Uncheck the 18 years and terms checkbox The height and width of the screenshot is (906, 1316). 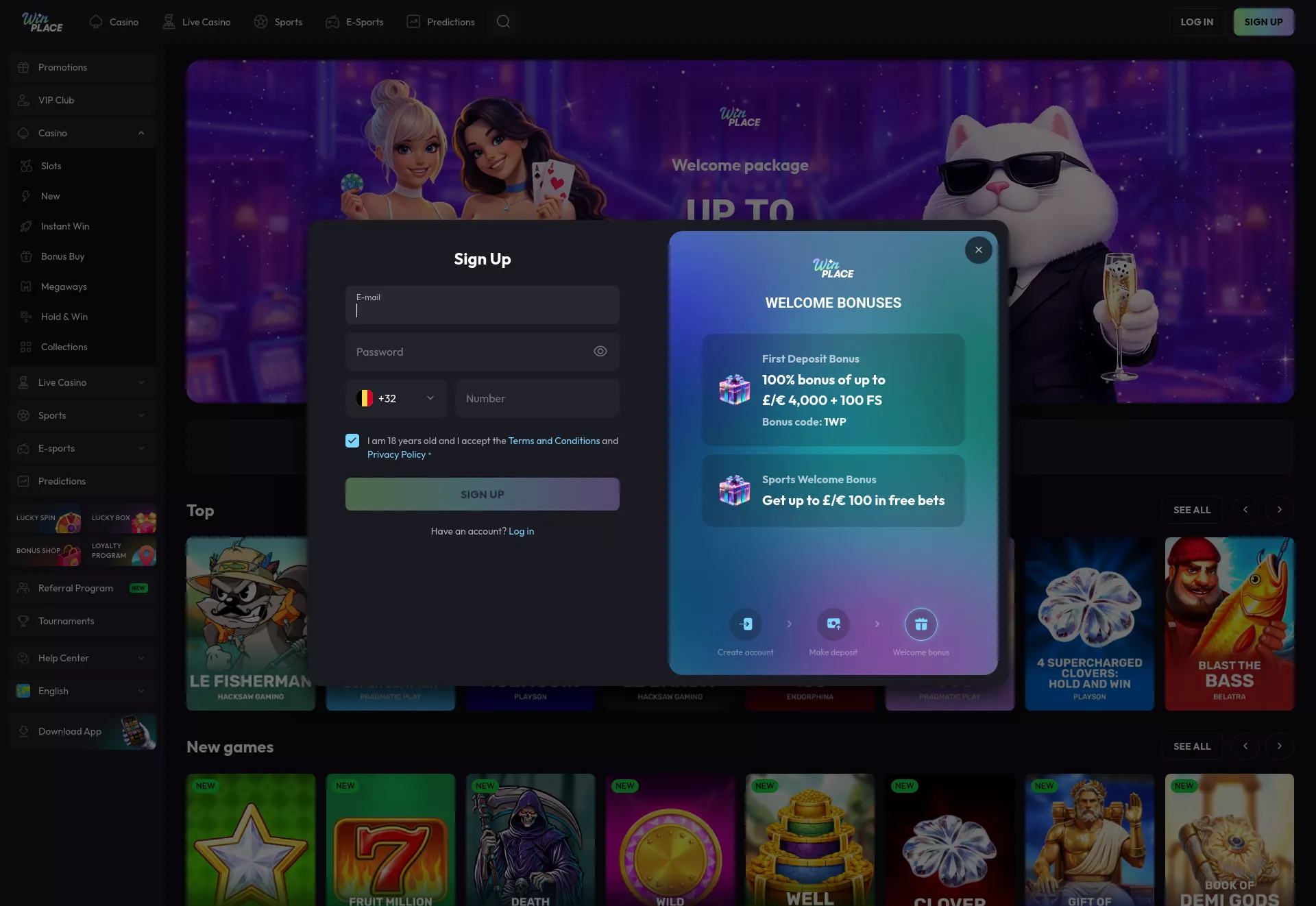coord(352,441)
